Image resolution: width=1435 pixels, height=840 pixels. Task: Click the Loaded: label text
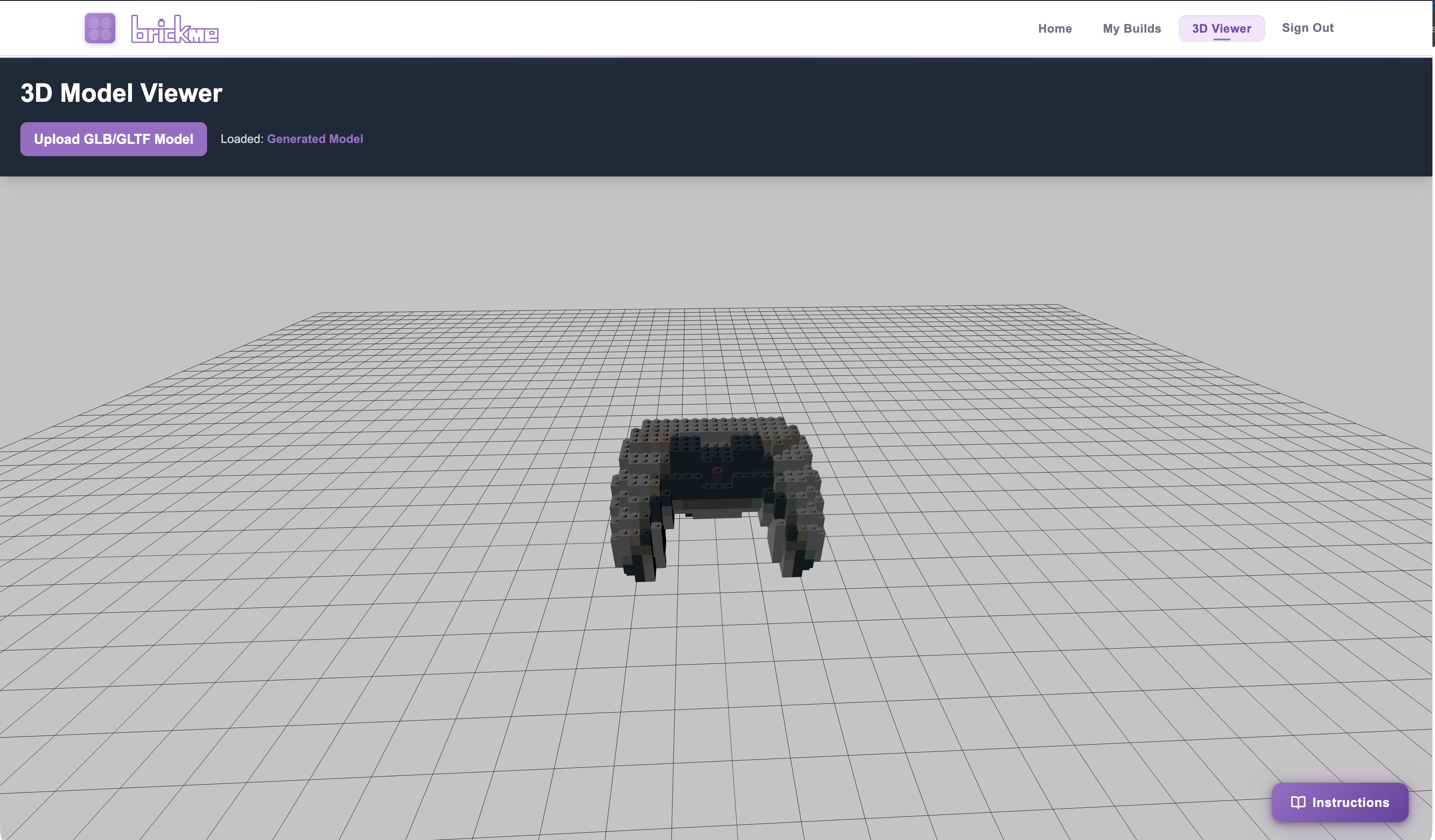pos(241,139)
